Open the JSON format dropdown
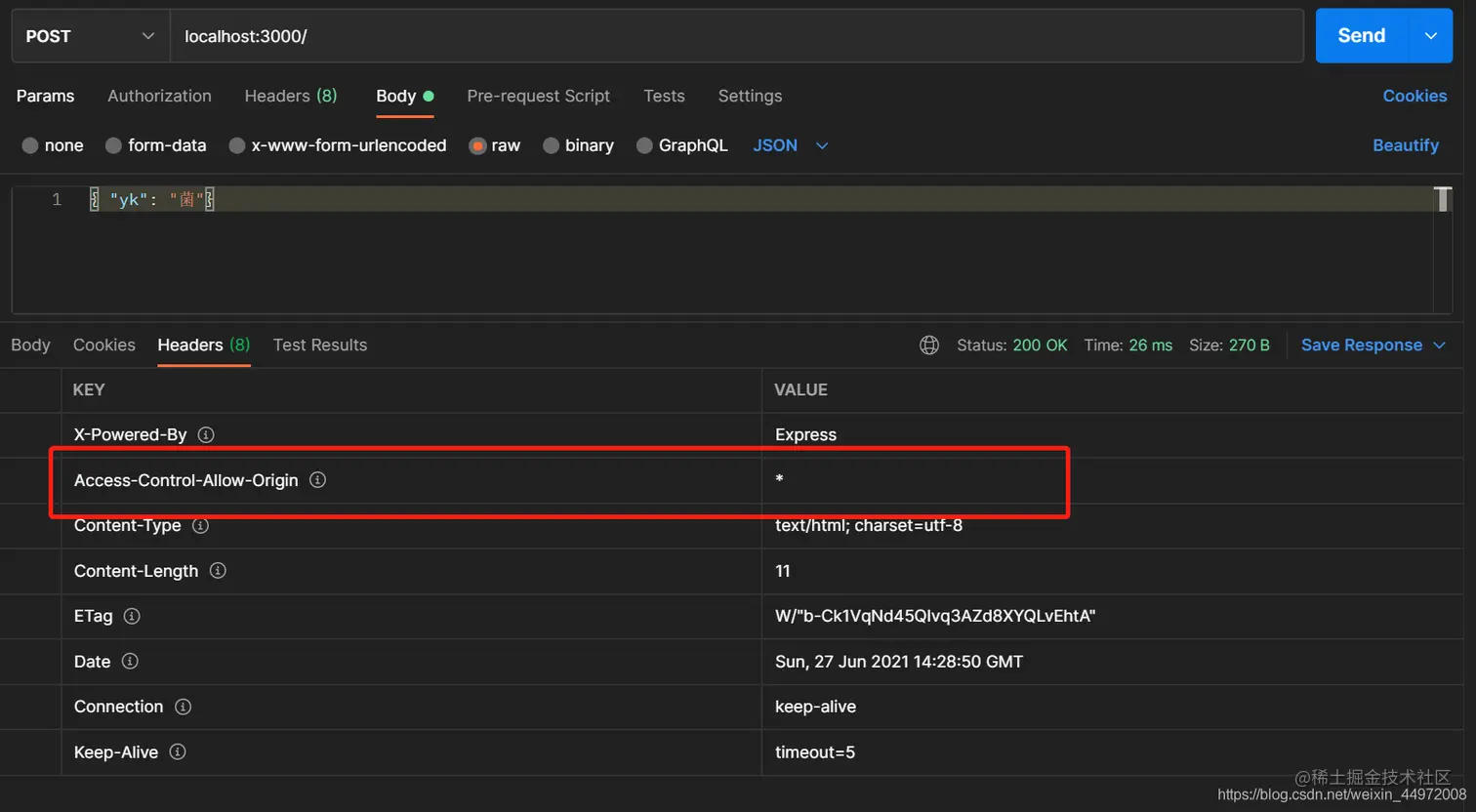 [x=790, y=145]
